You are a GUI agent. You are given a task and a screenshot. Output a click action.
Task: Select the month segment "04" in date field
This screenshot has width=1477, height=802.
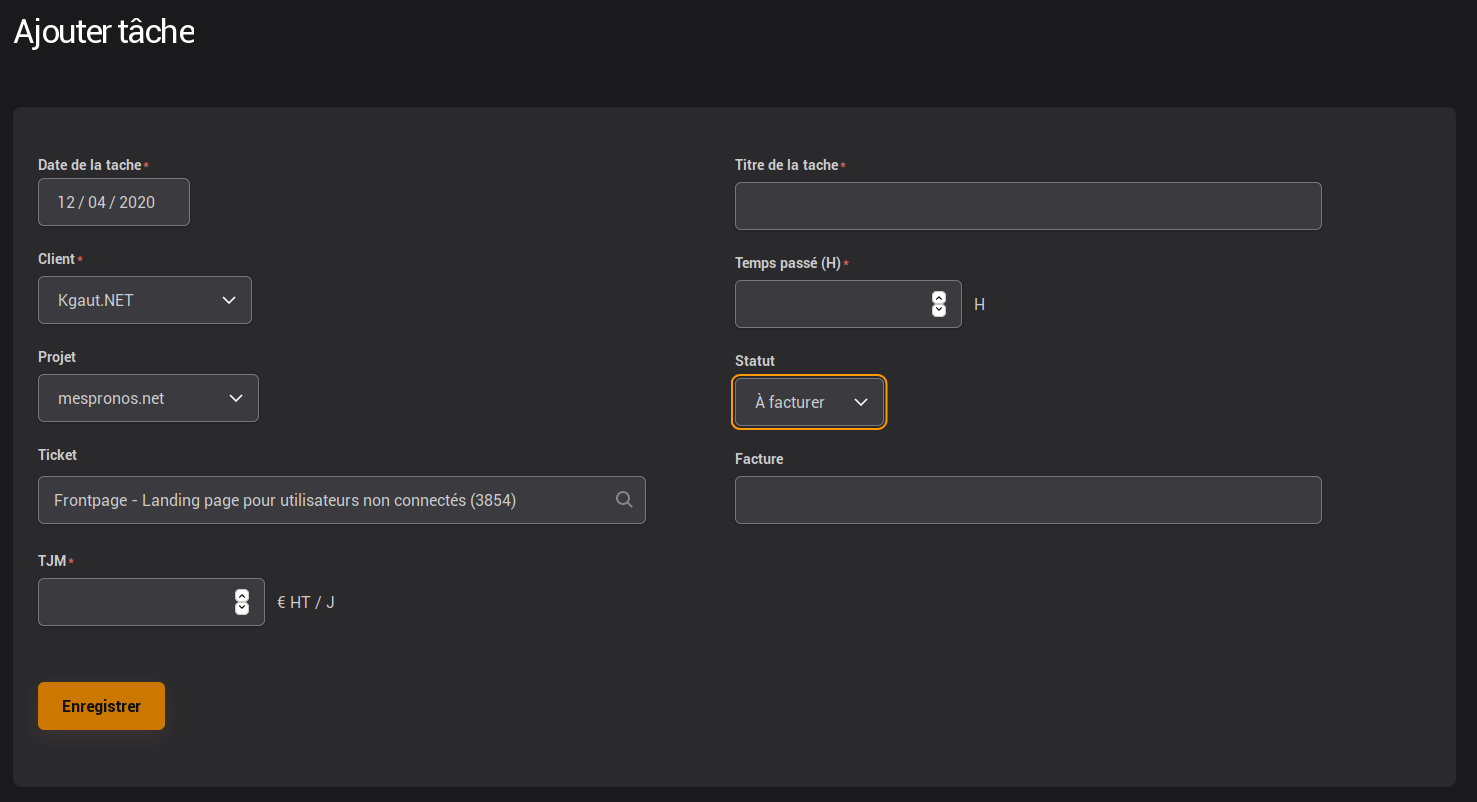click(98, 202)
